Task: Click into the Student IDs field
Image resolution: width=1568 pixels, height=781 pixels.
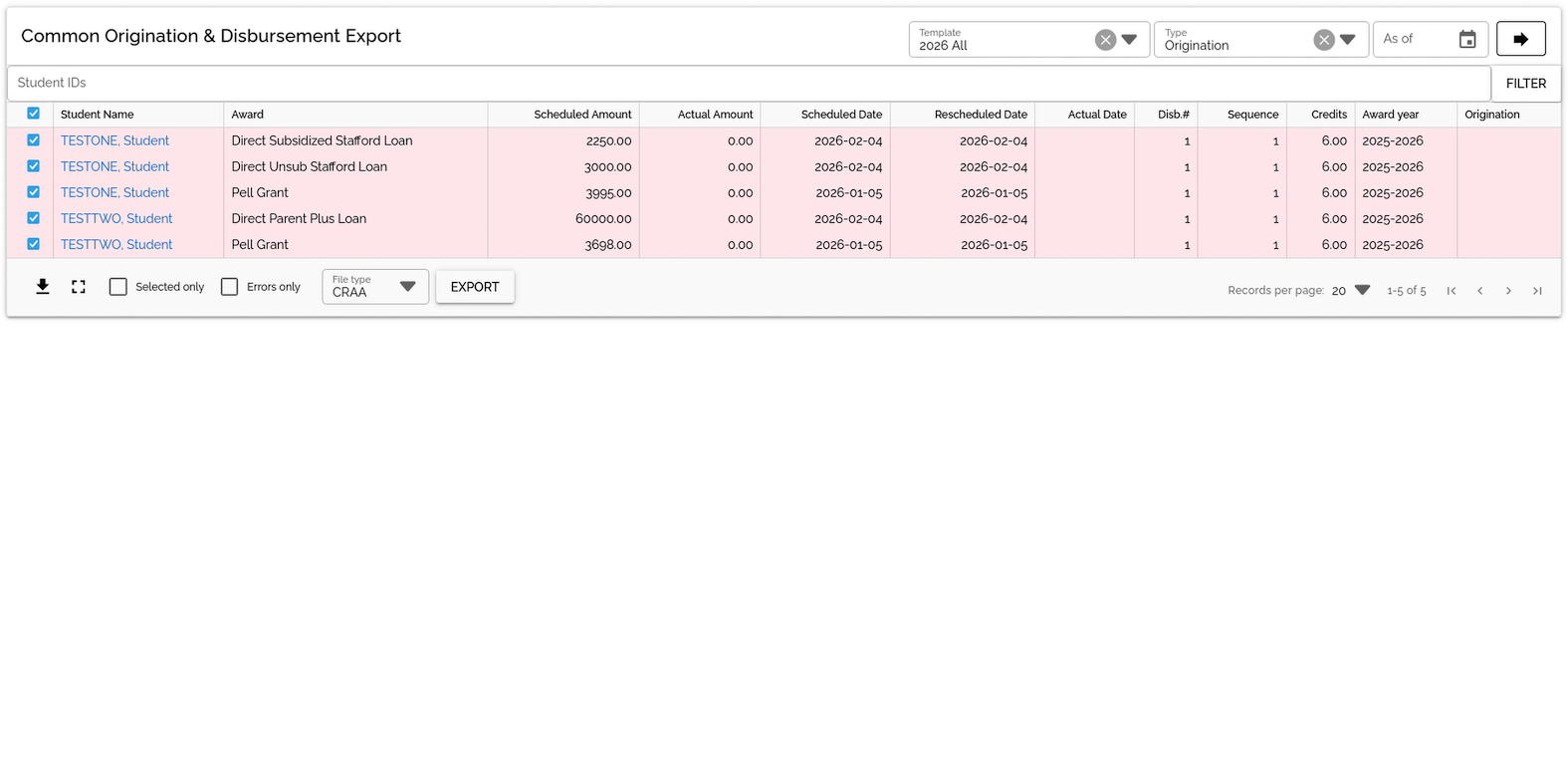Action: (747, 83)
